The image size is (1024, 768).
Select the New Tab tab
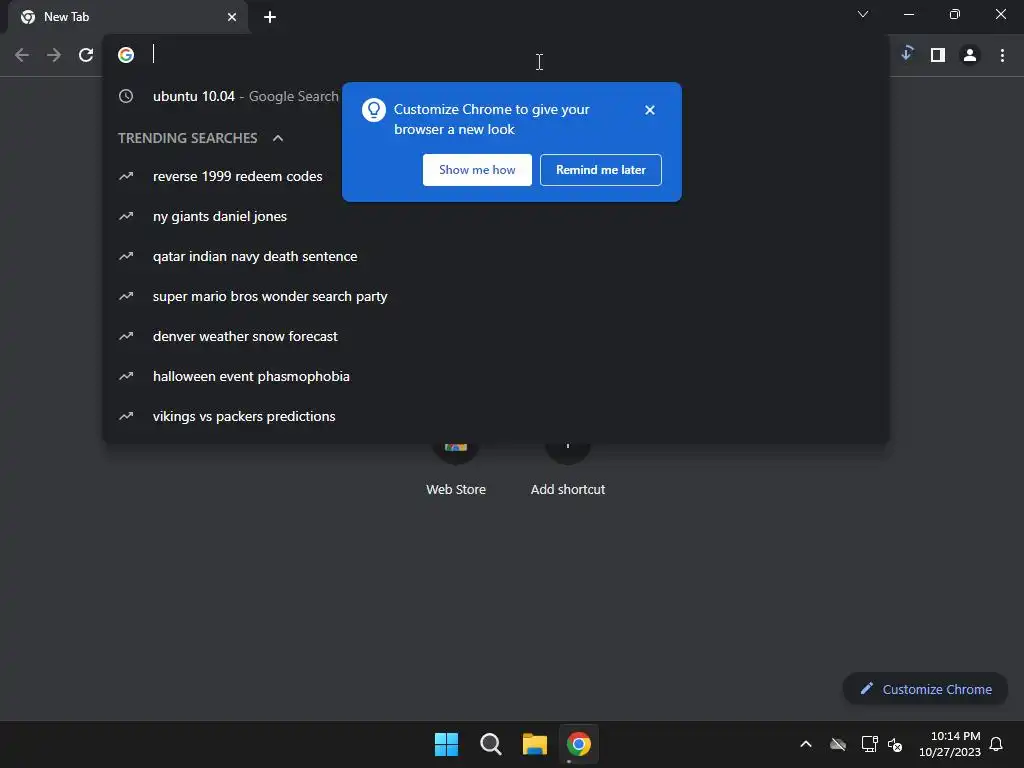coord(128,17)
